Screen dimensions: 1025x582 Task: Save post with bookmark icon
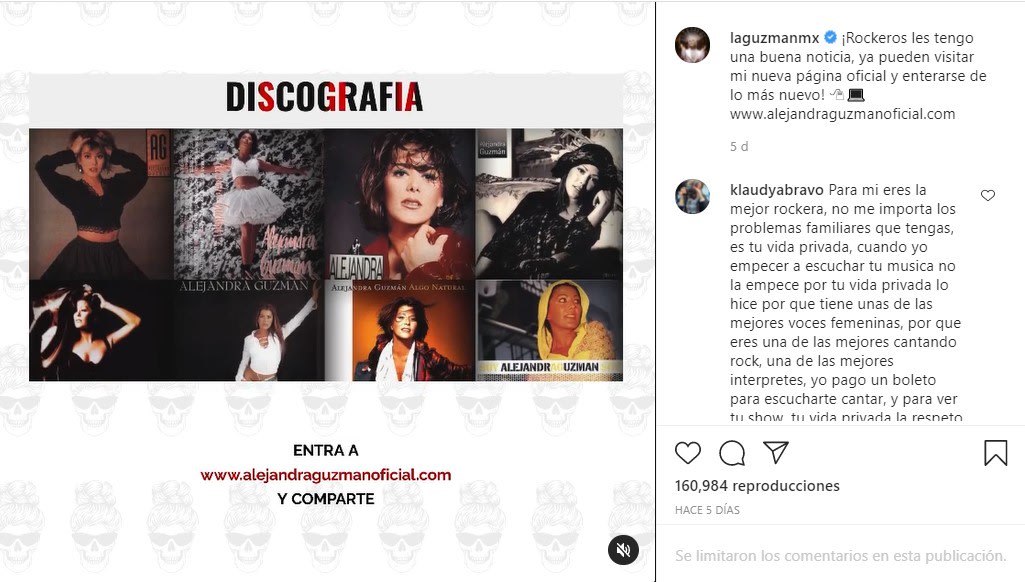click(996, 453)
